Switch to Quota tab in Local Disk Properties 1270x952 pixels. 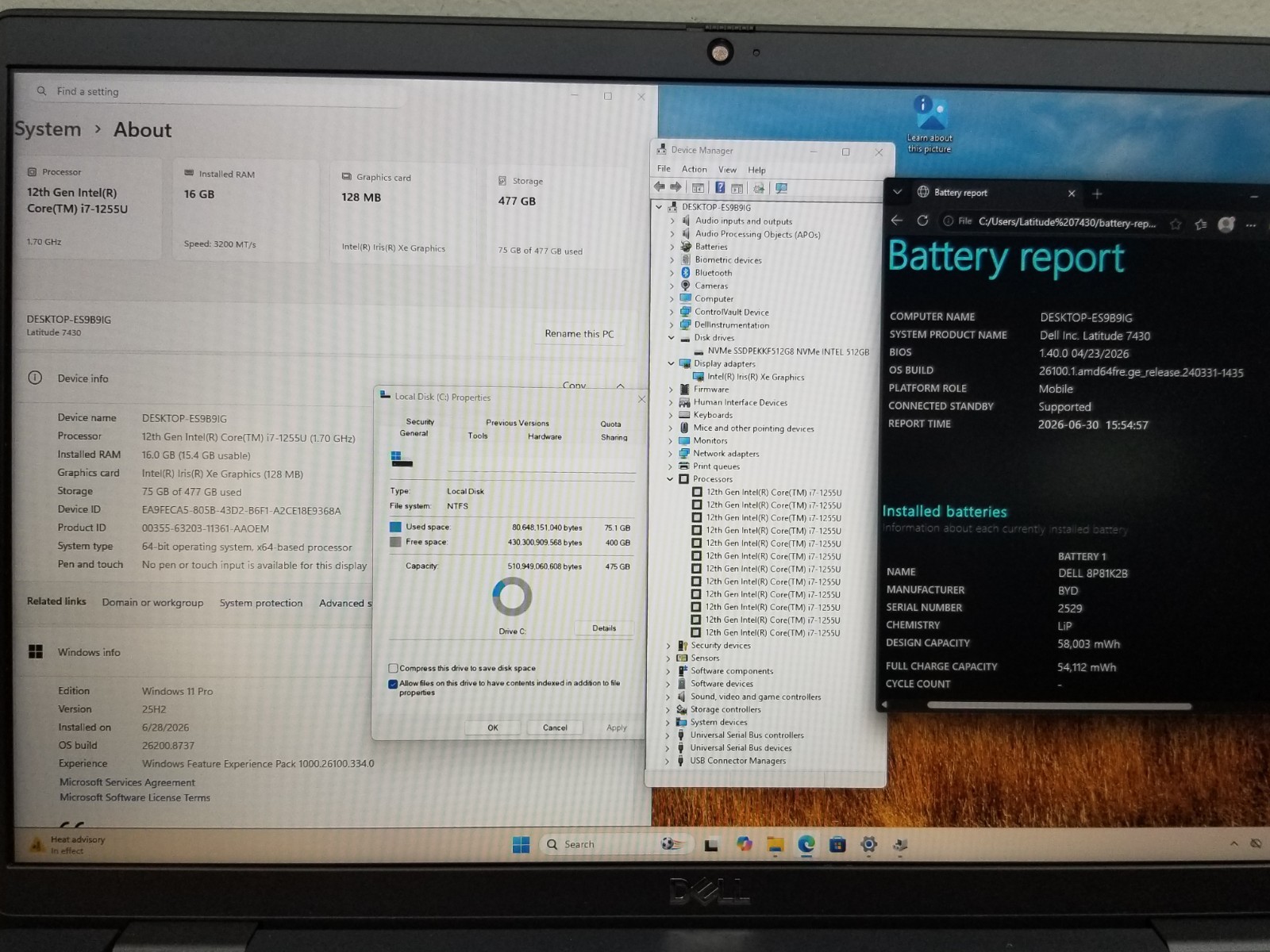(610, 424)
